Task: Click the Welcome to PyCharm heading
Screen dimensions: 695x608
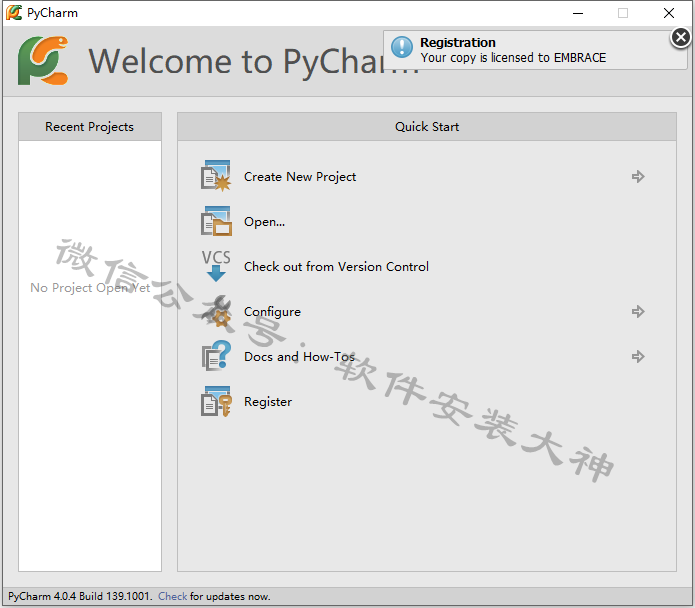Action: [253, 62]
